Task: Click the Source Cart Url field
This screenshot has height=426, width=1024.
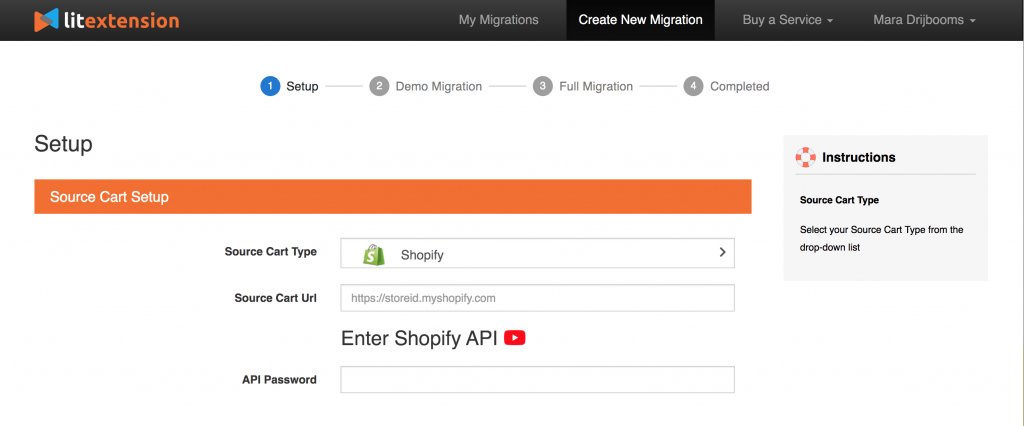Action: click(x=537, y=298)
